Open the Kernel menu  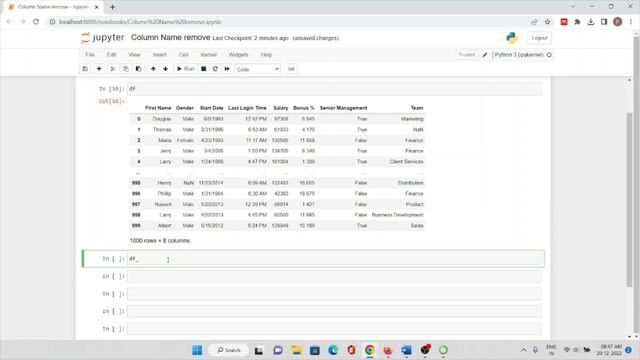(209, 55)
